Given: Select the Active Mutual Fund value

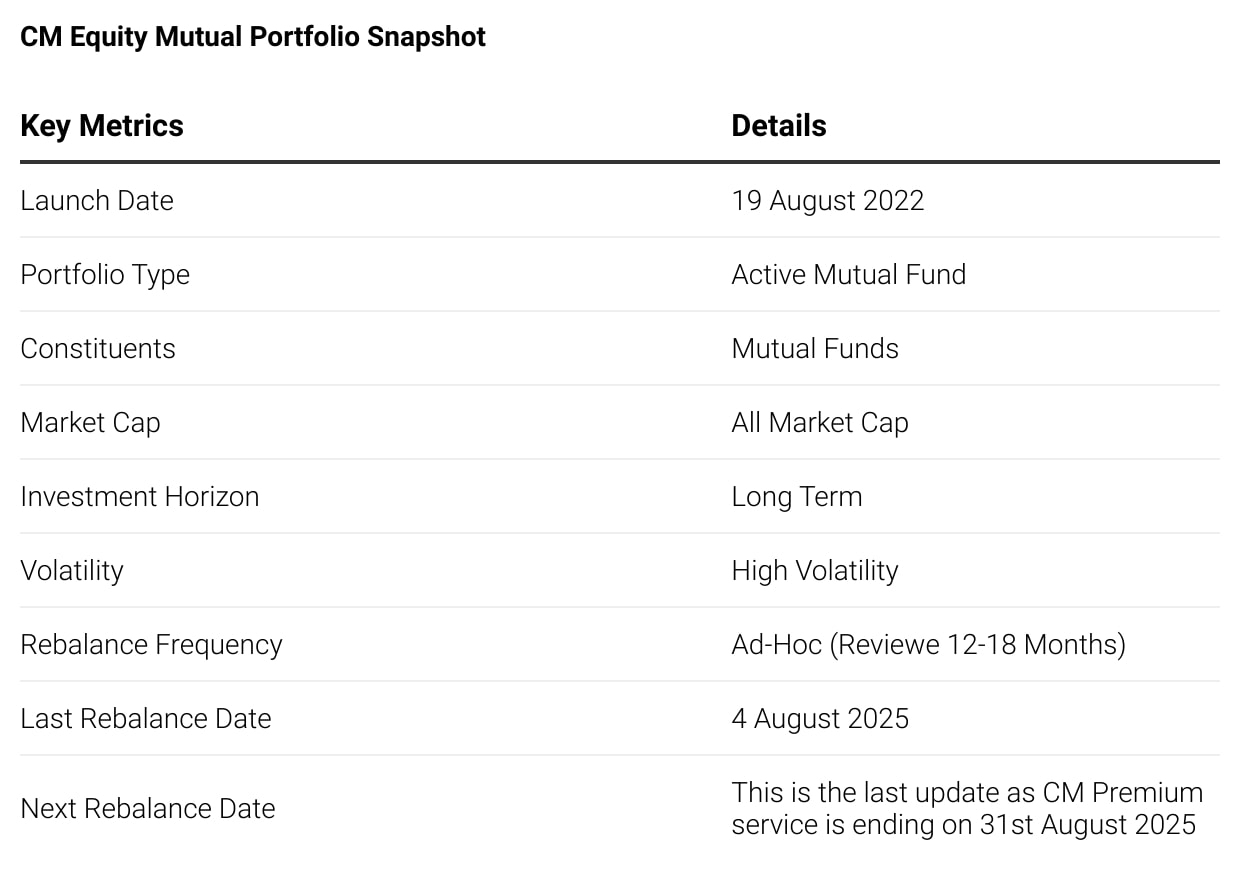Looking at the screenshot, I should coord(849,274).
